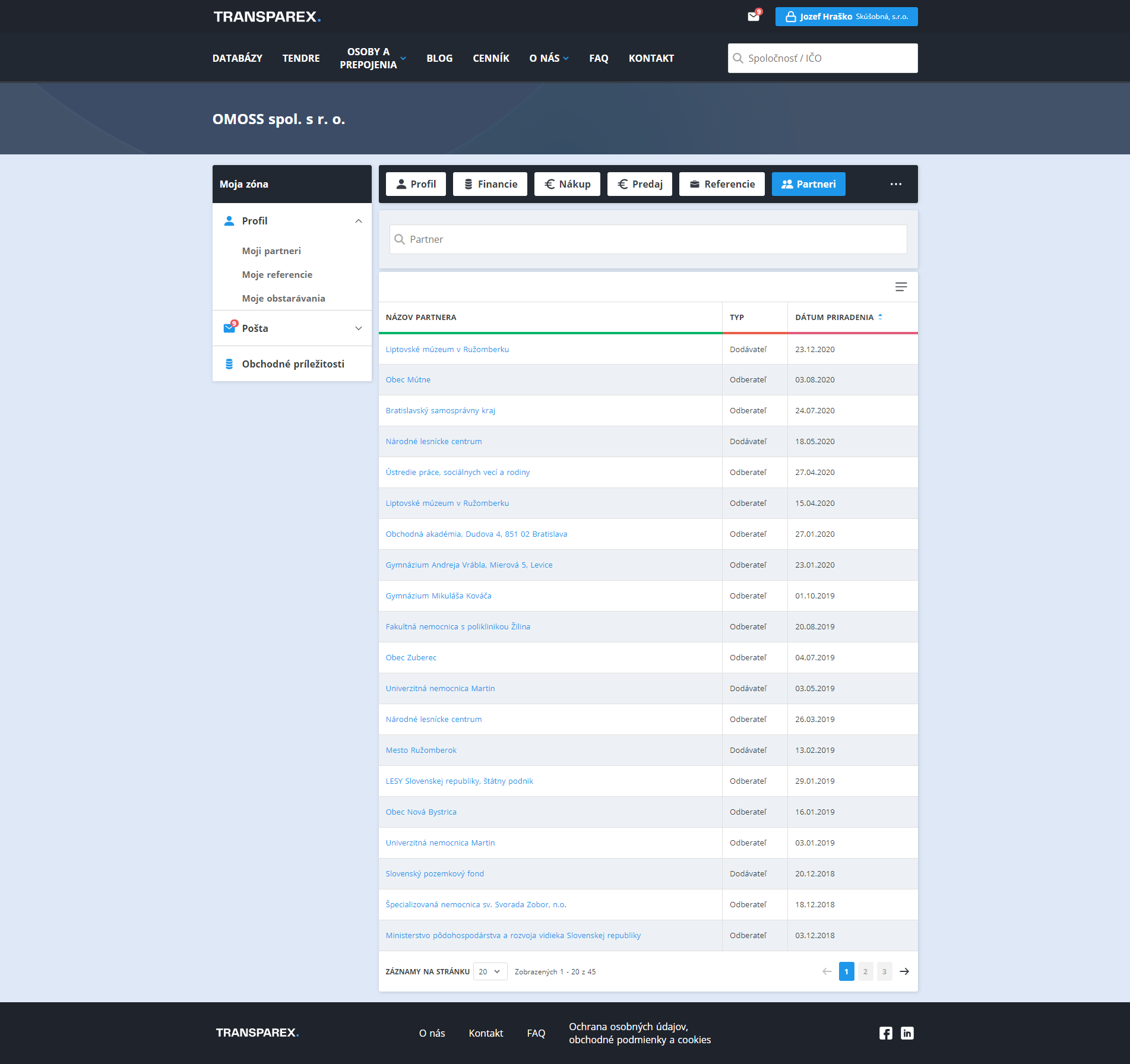
Task: Expand the Pošta section in sidebar
Action: coord(358,328)
